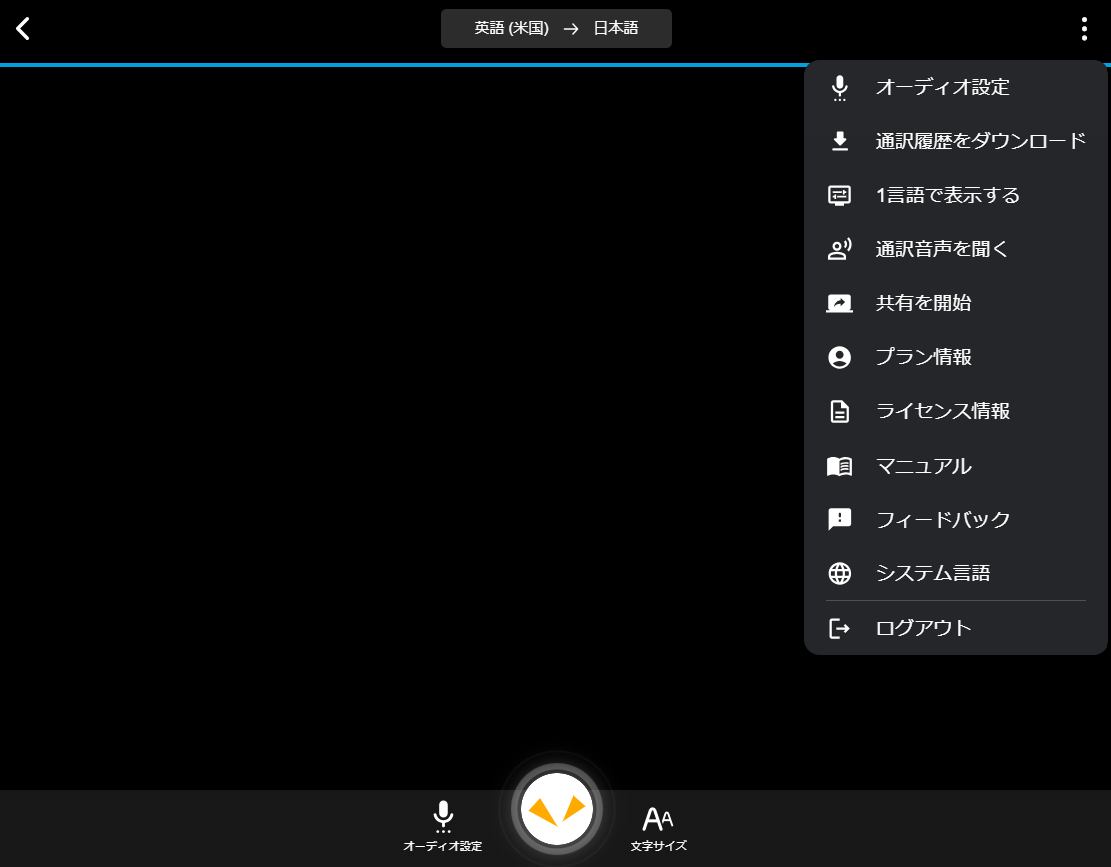The width and height of the screenshot is (1111, 867).
Task: Tap the central translation microphone button
Action: [x=556, y=808]
